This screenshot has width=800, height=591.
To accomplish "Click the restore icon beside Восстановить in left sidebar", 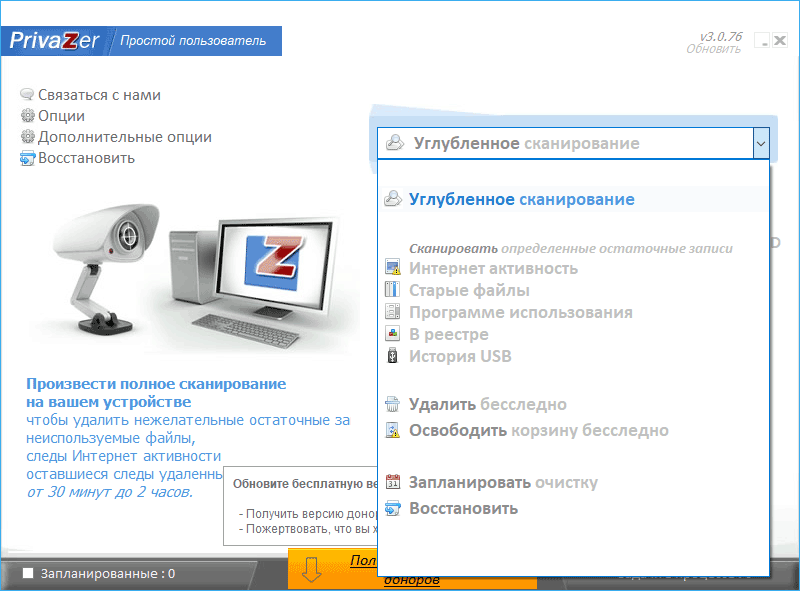I will click(x=28, y=158).
